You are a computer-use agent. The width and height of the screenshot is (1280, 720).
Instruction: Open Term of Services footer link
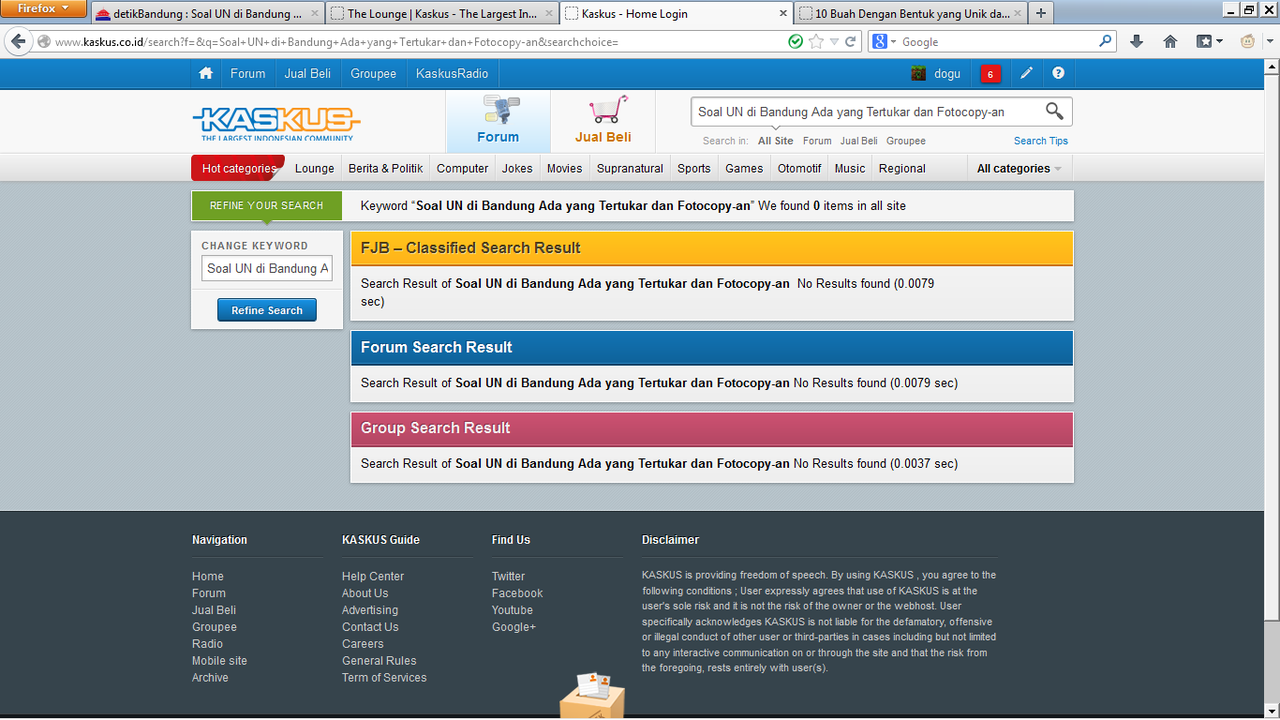384,677
